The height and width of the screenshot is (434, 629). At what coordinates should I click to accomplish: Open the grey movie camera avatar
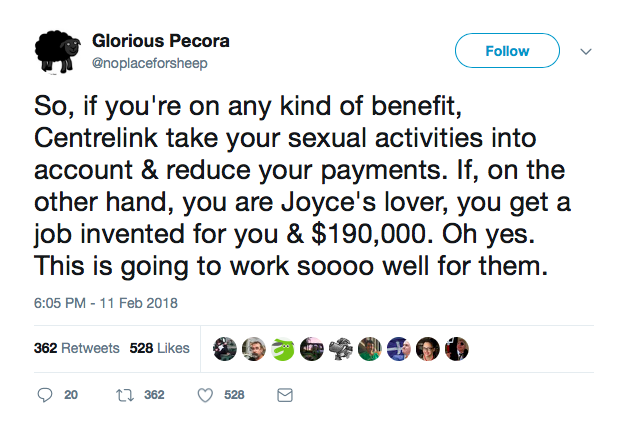pyautogui.click(x=341, y=349)
